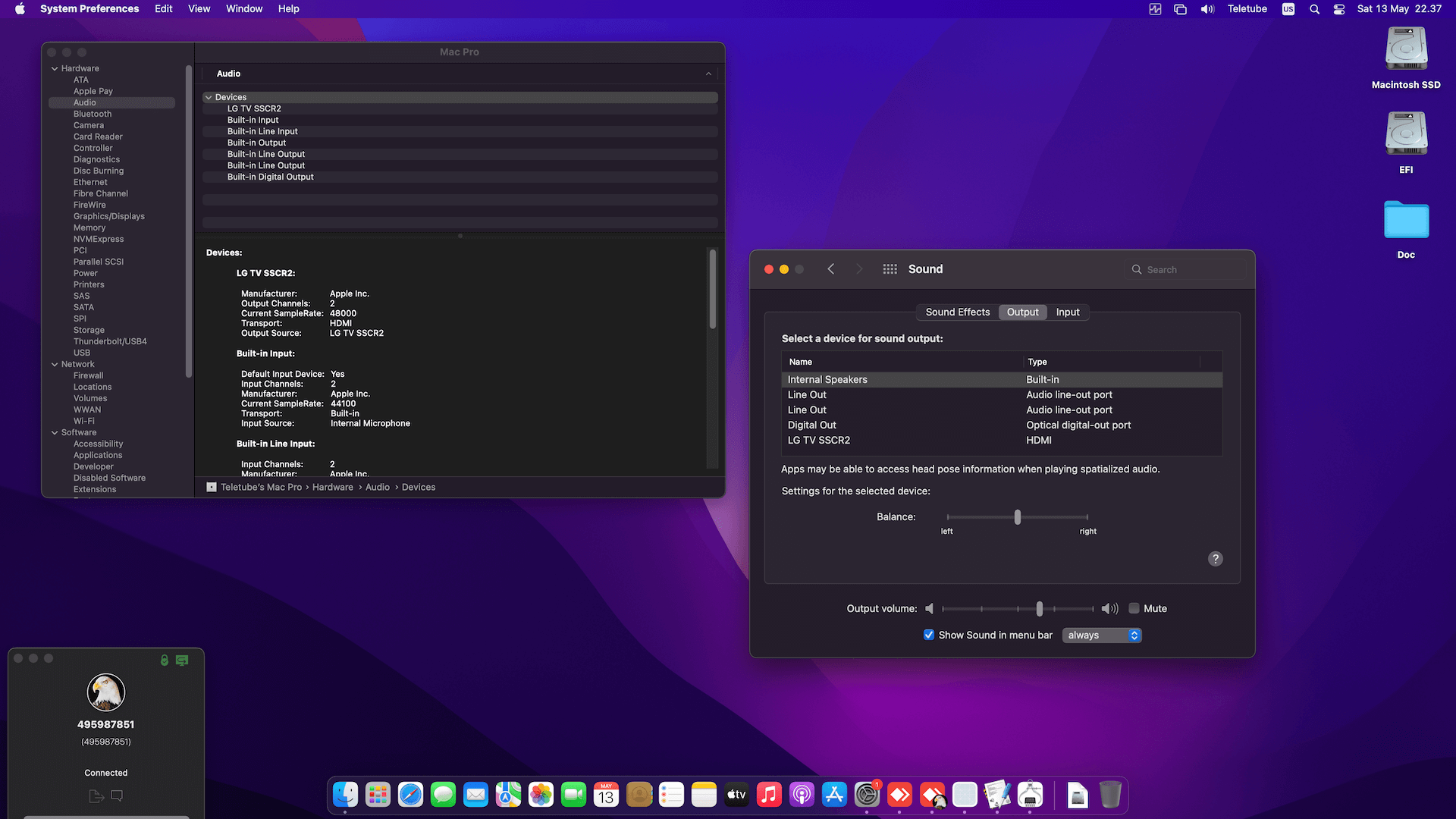Click the green lock icon in remote session window

[165, 661]
